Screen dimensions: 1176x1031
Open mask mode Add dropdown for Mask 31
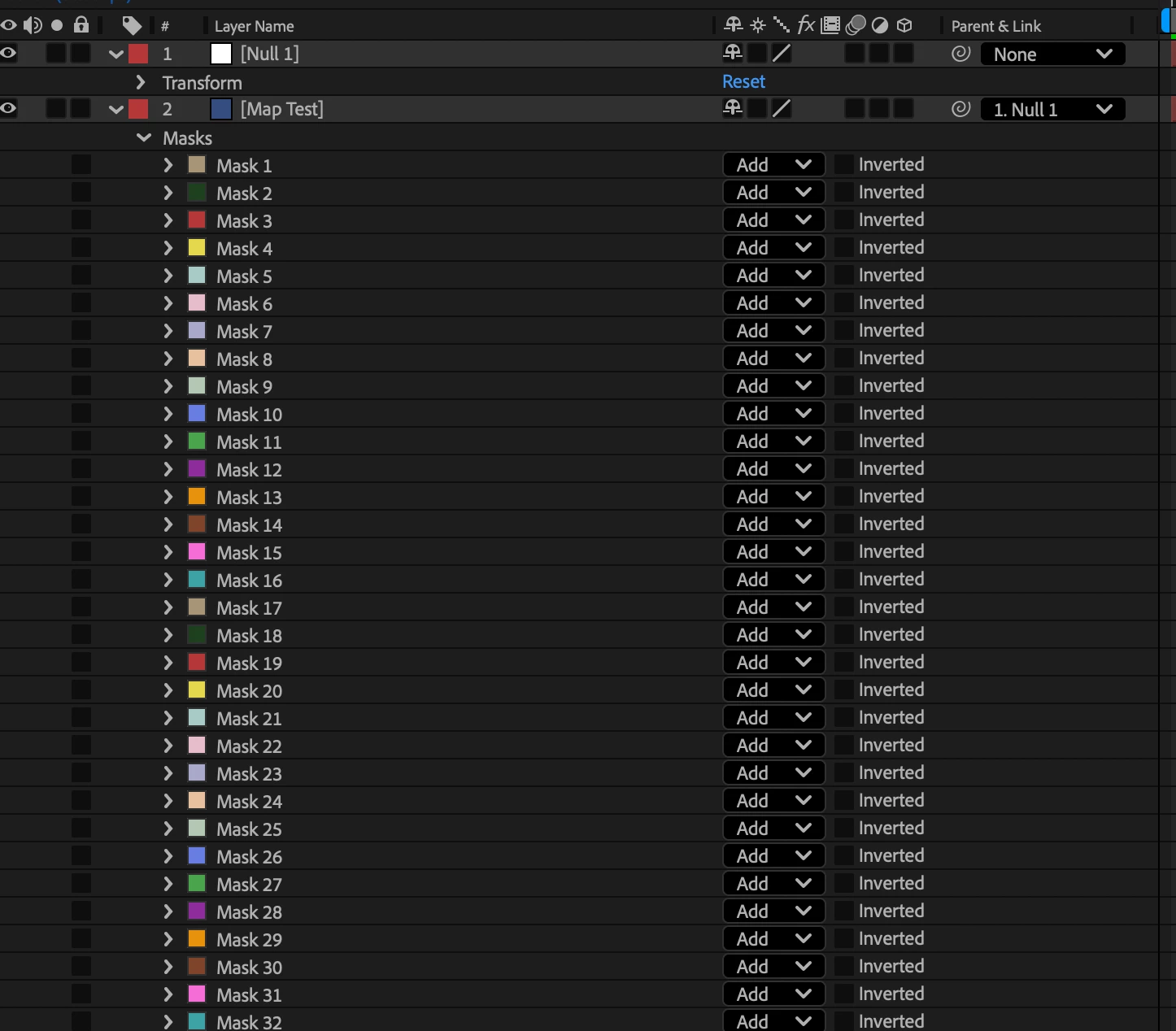pos(774,994)
